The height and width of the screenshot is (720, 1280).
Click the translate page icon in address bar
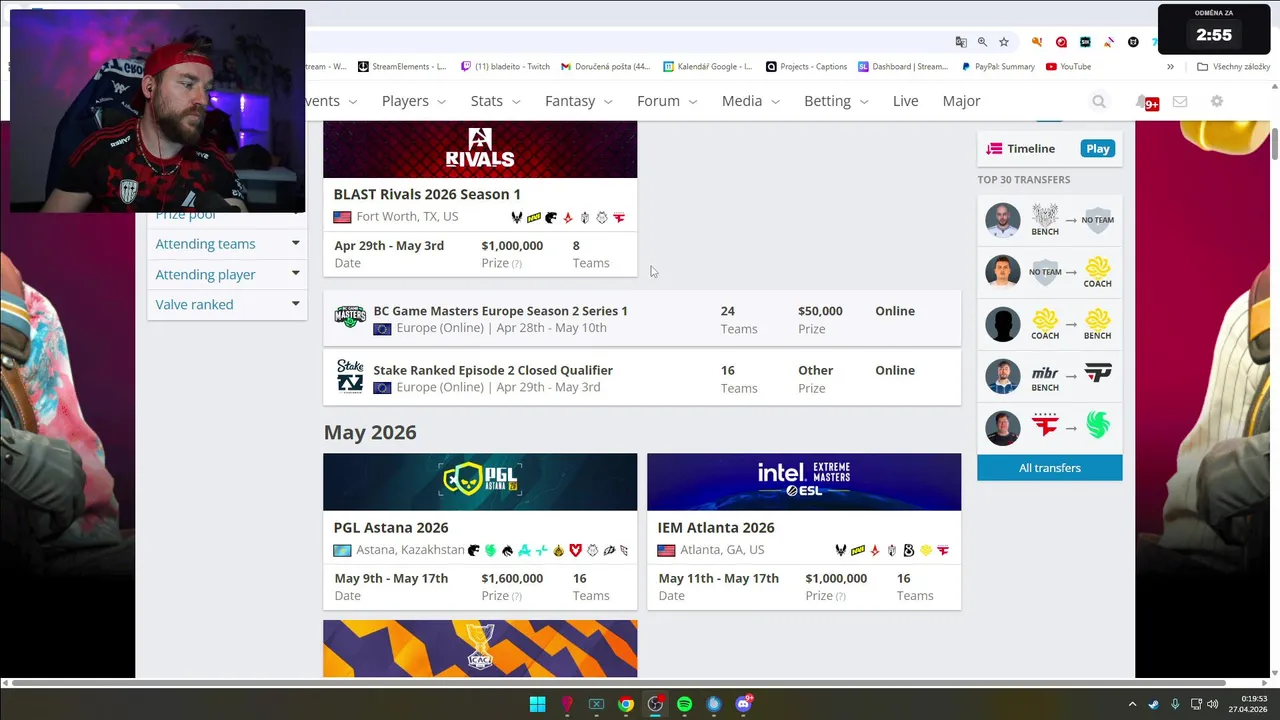[x=961, y=42]
